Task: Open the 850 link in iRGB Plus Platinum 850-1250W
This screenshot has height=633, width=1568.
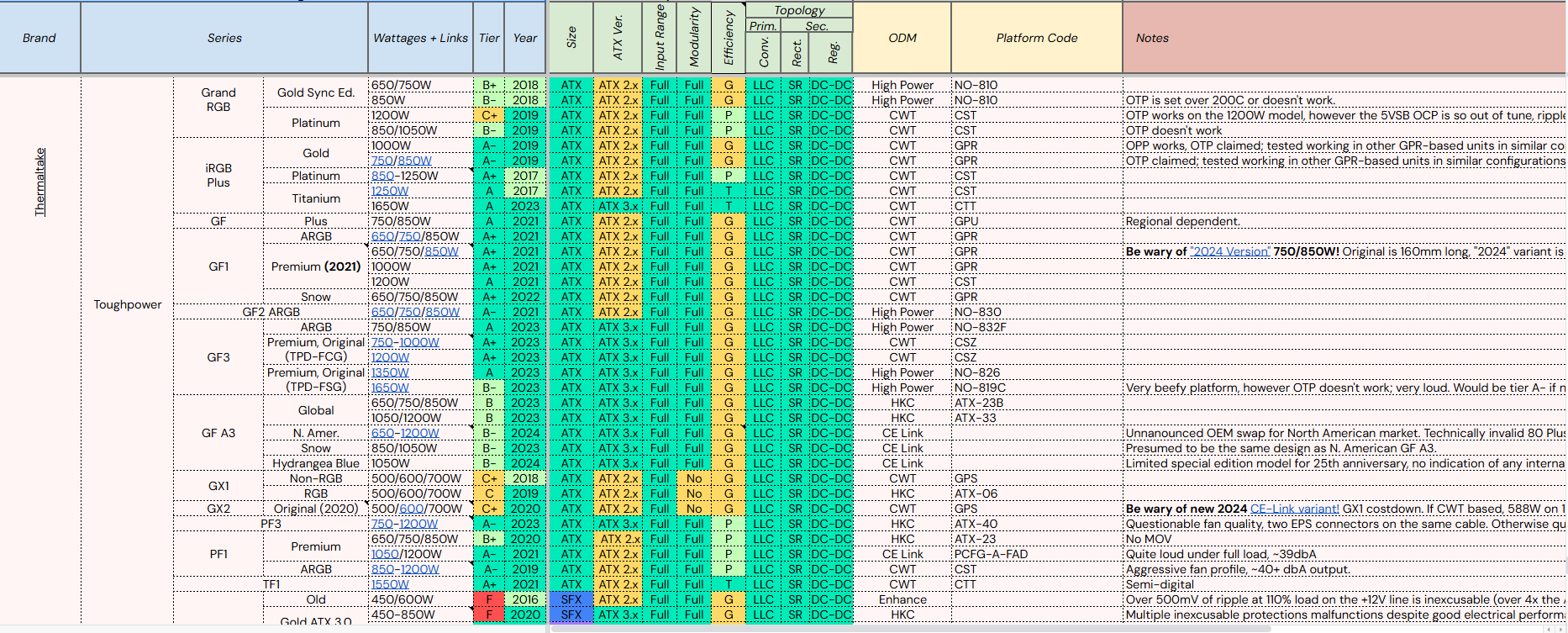Action: (x=382, y=176)
